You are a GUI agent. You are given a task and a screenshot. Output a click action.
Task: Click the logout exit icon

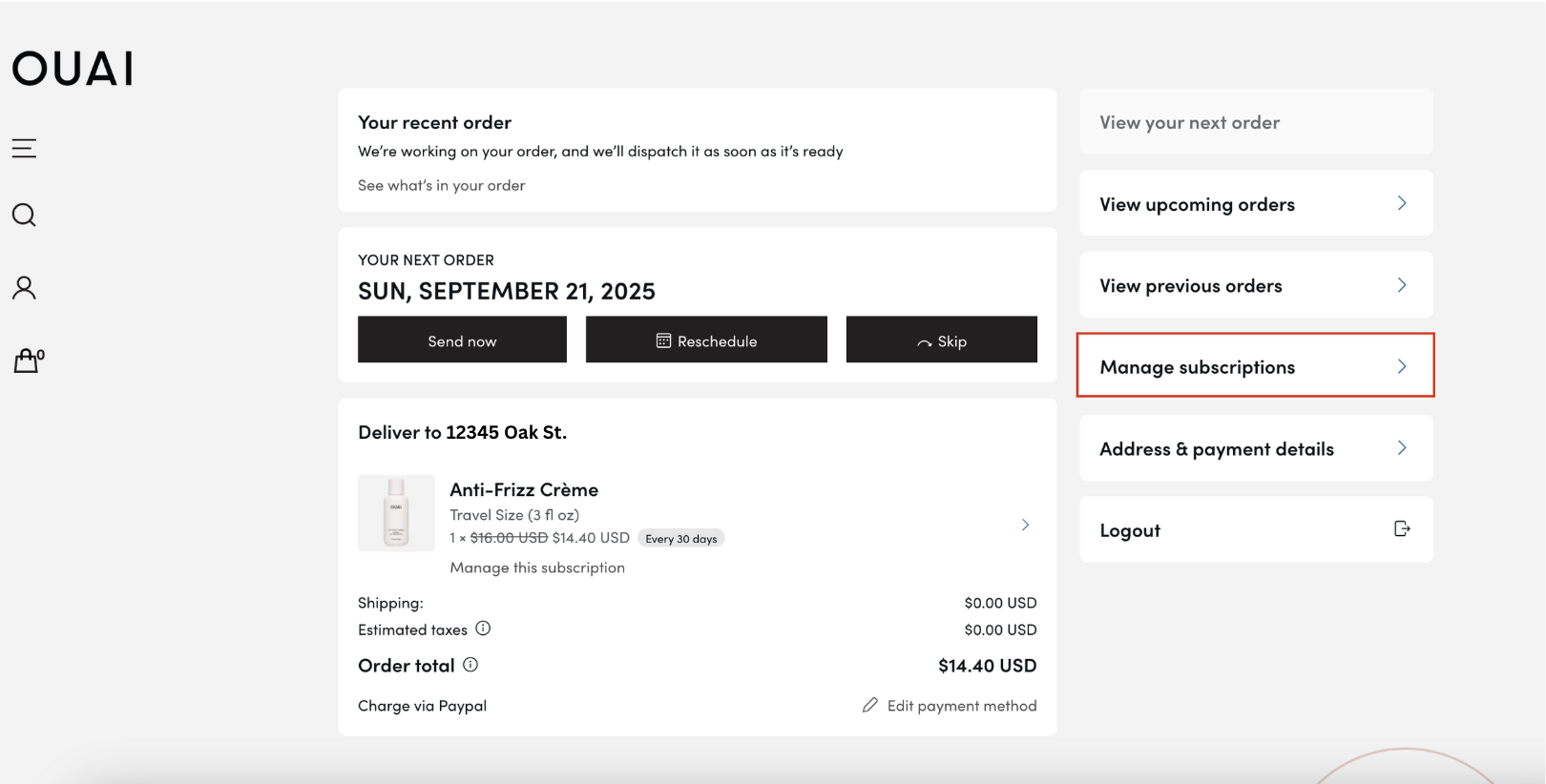(1401, 529)
